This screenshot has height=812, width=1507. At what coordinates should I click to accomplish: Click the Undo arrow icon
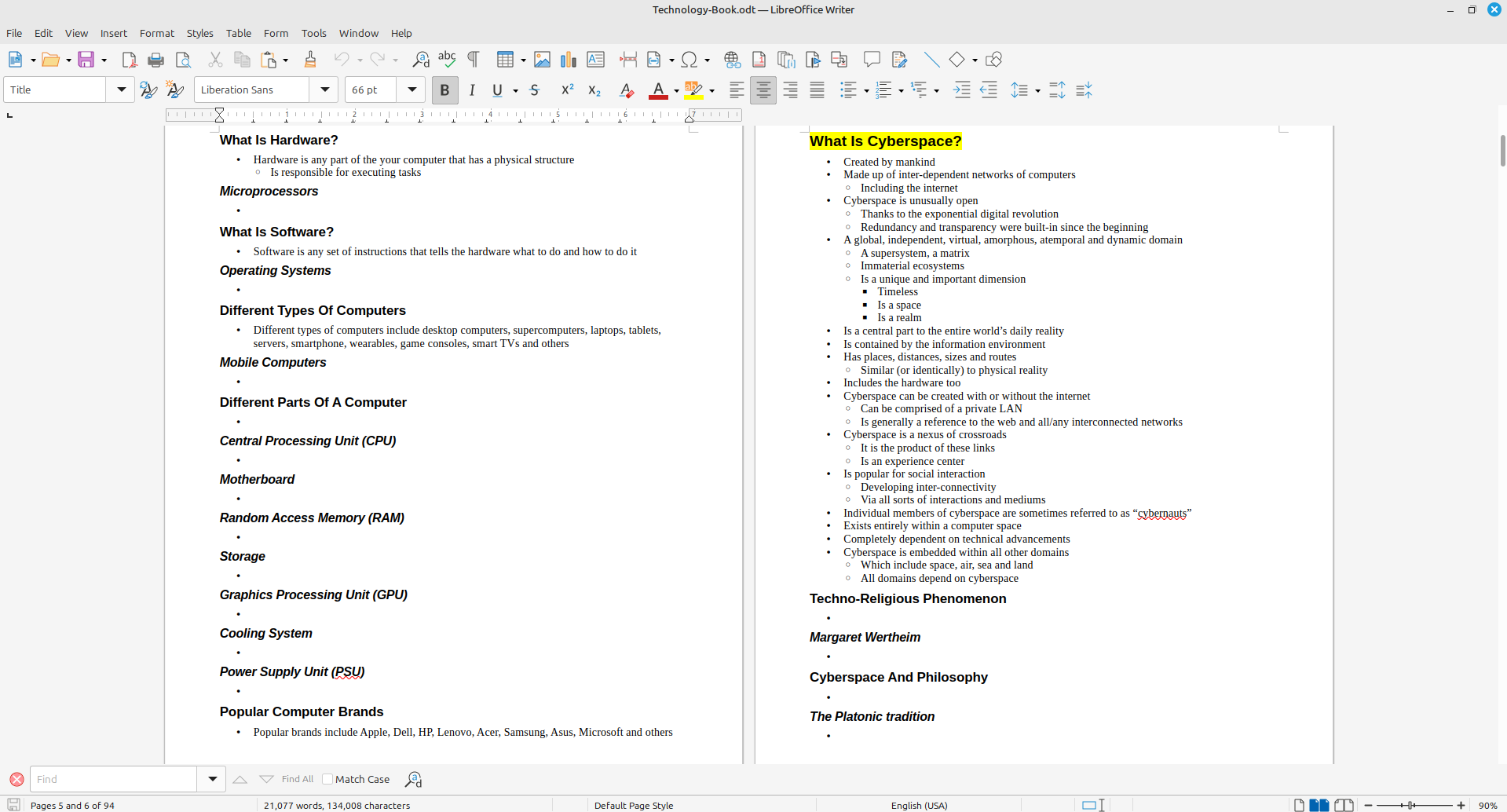341,60
